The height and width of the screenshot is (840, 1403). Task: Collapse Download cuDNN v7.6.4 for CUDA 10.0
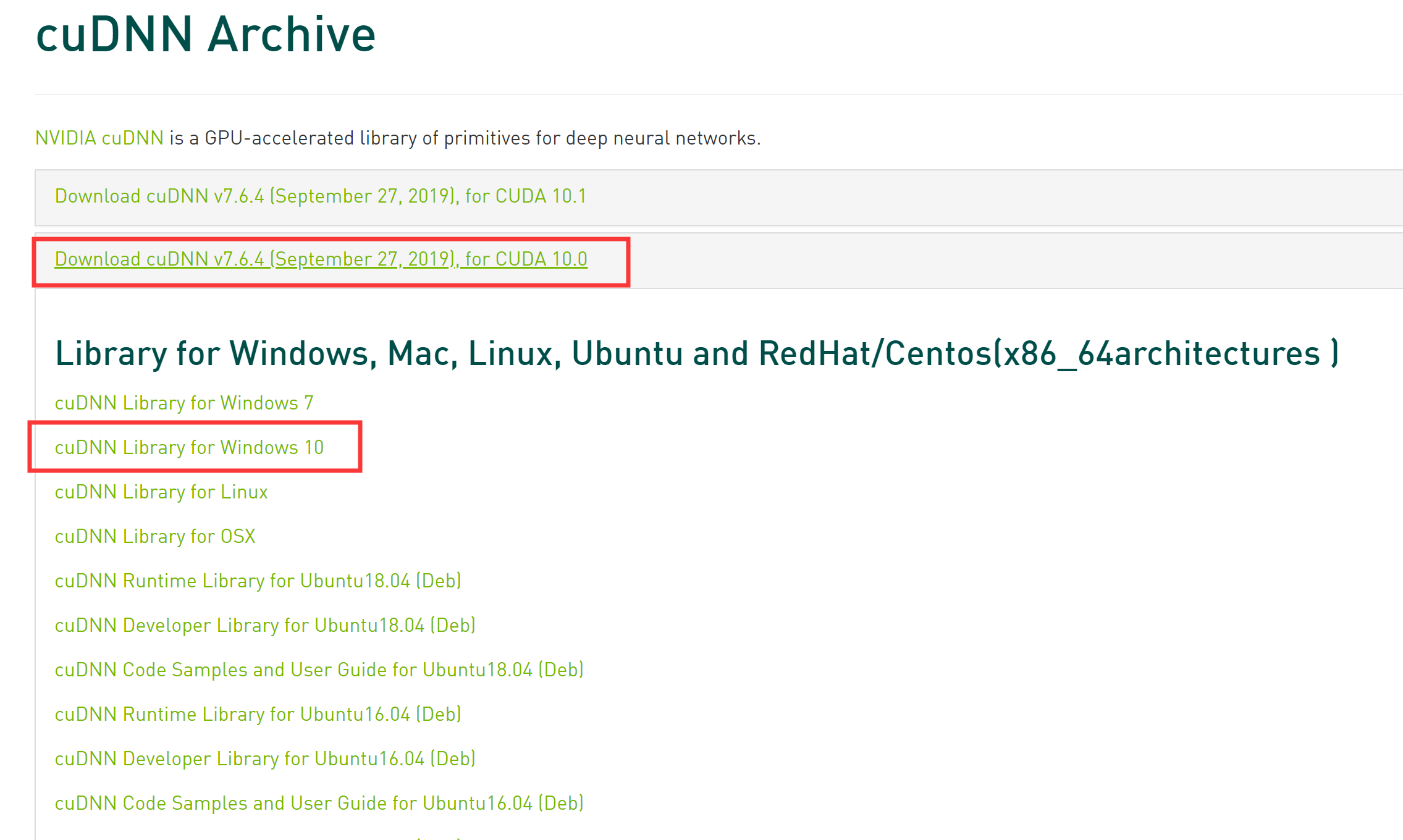[321, 259]
